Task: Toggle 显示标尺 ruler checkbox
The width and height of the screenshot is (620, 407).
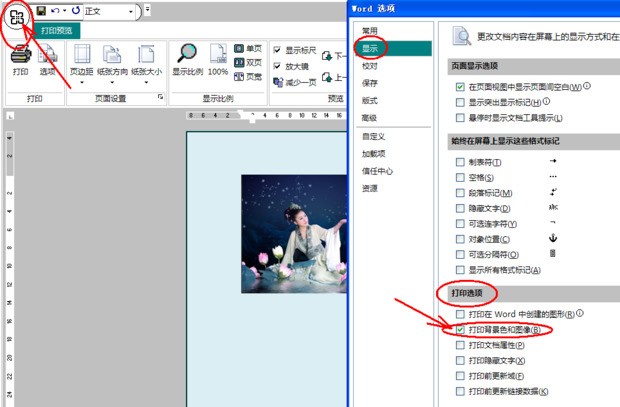Action: (x=277, y=50)
